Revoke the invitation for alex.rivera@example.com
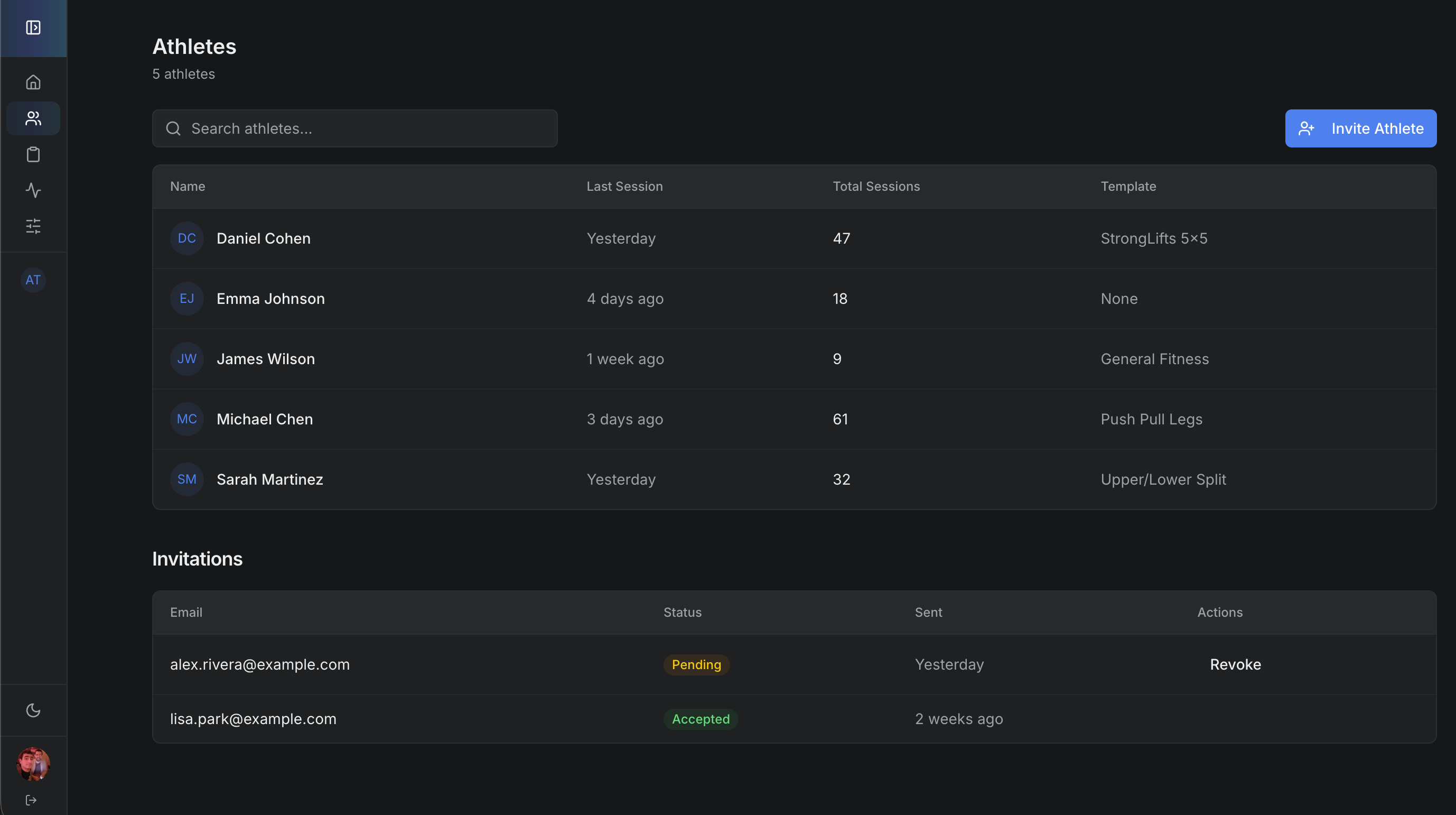The height and width of the screenshot is (815, 1456). click(1235, 664)
